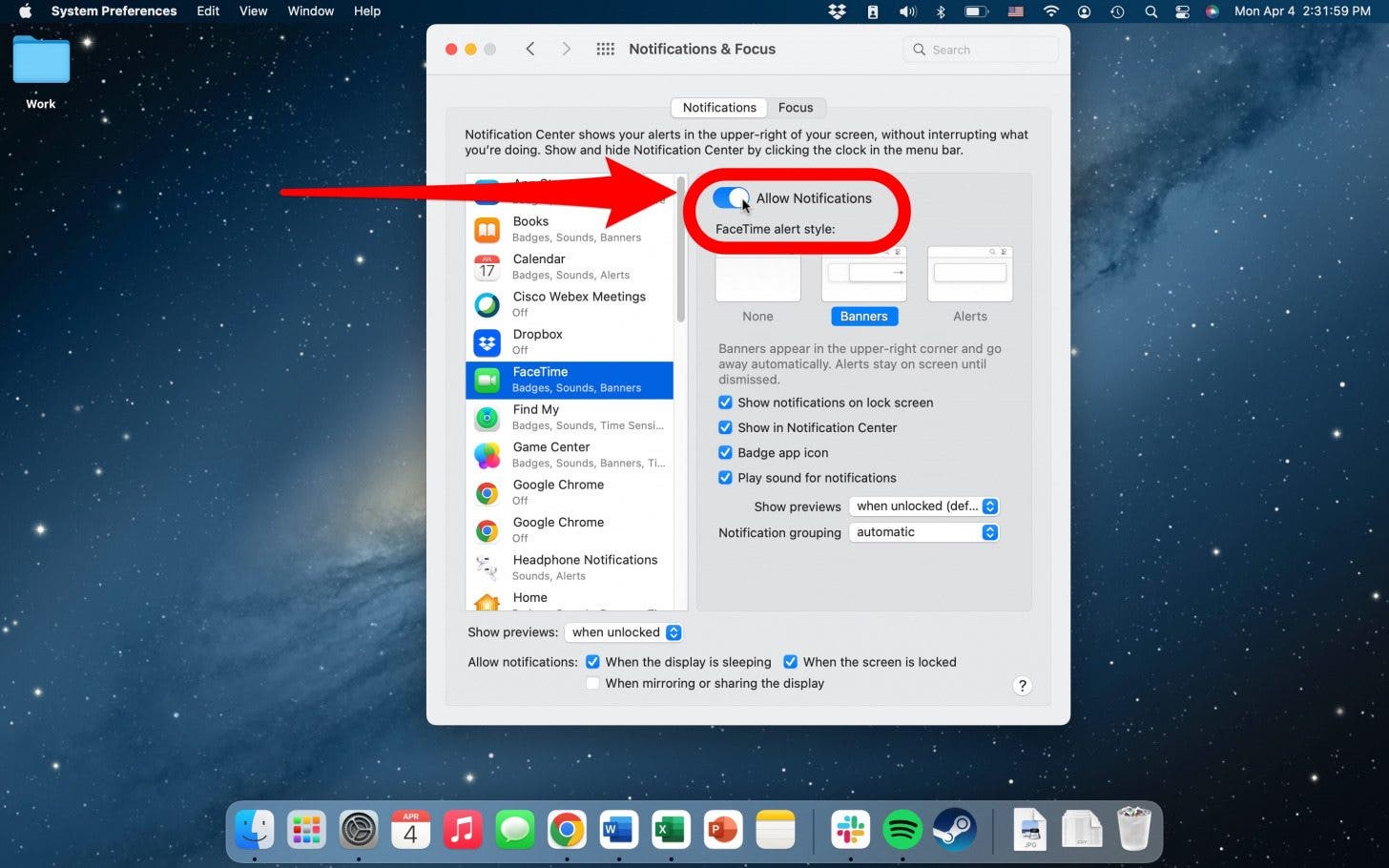
Task: Uncheck Play sound for notifications
Action: click(x=725, y=478)
